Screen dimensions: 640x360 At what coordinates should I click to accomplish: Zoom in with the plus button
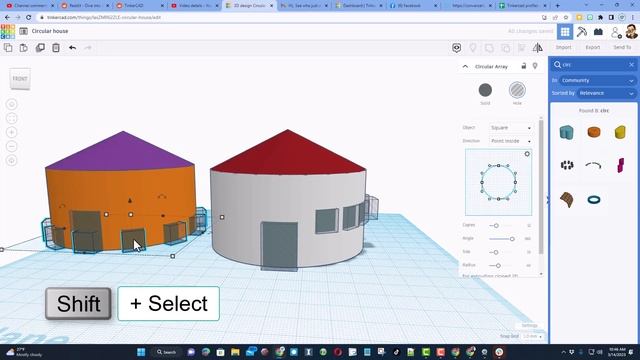point(12,132)
